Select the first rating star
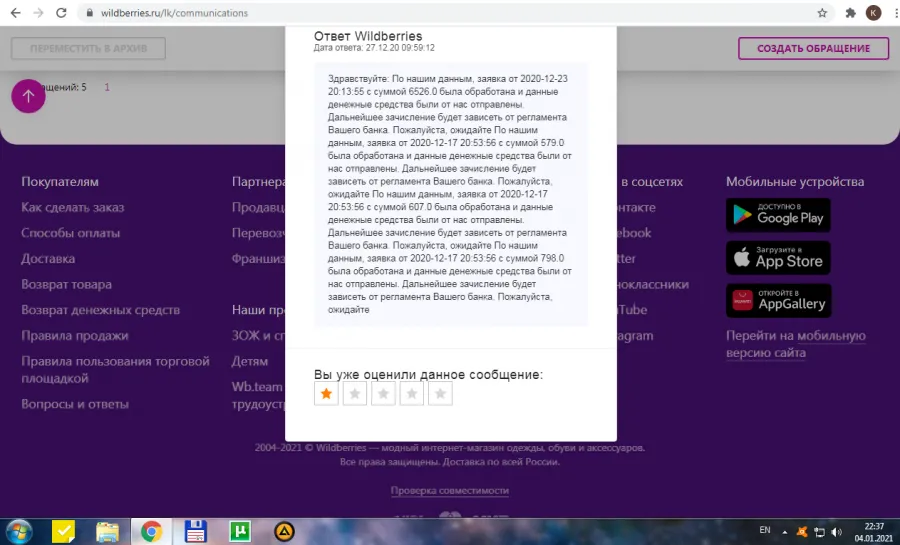Viewport: 900px width, 545px height. coord(326,394)
